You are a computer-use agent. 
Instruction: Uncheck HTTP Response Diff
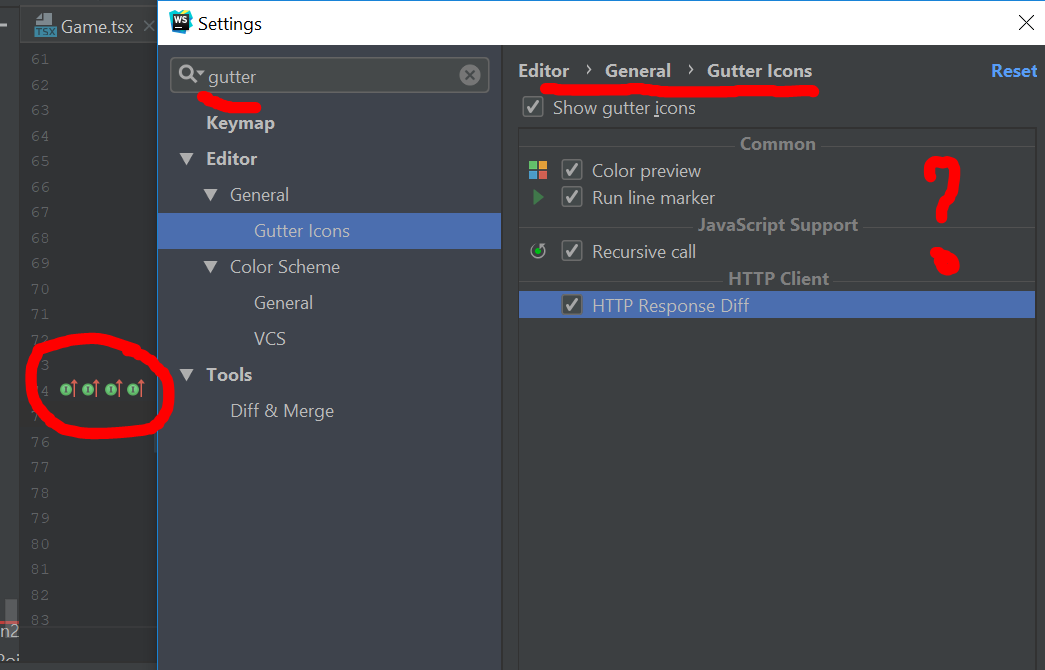[571, 304]
